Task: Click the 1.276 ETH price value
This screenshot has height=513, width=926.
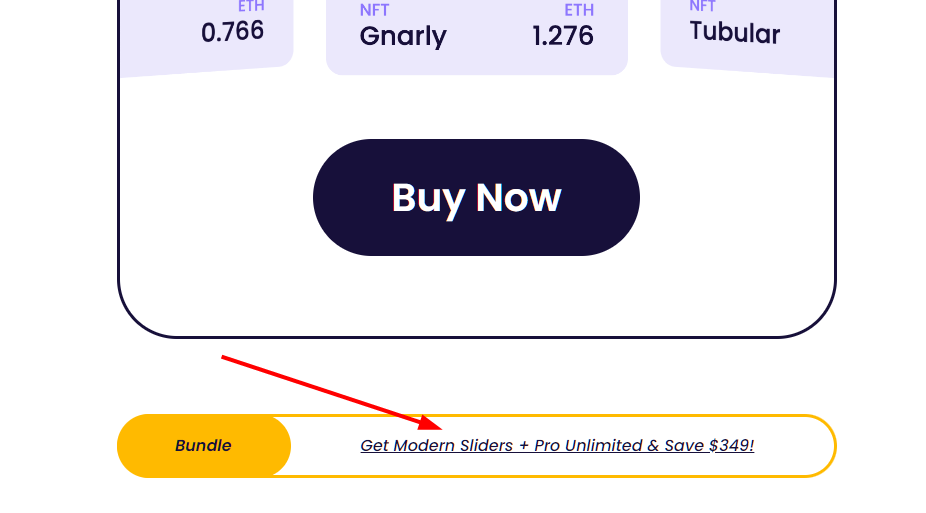Action: tap(563, 36)
